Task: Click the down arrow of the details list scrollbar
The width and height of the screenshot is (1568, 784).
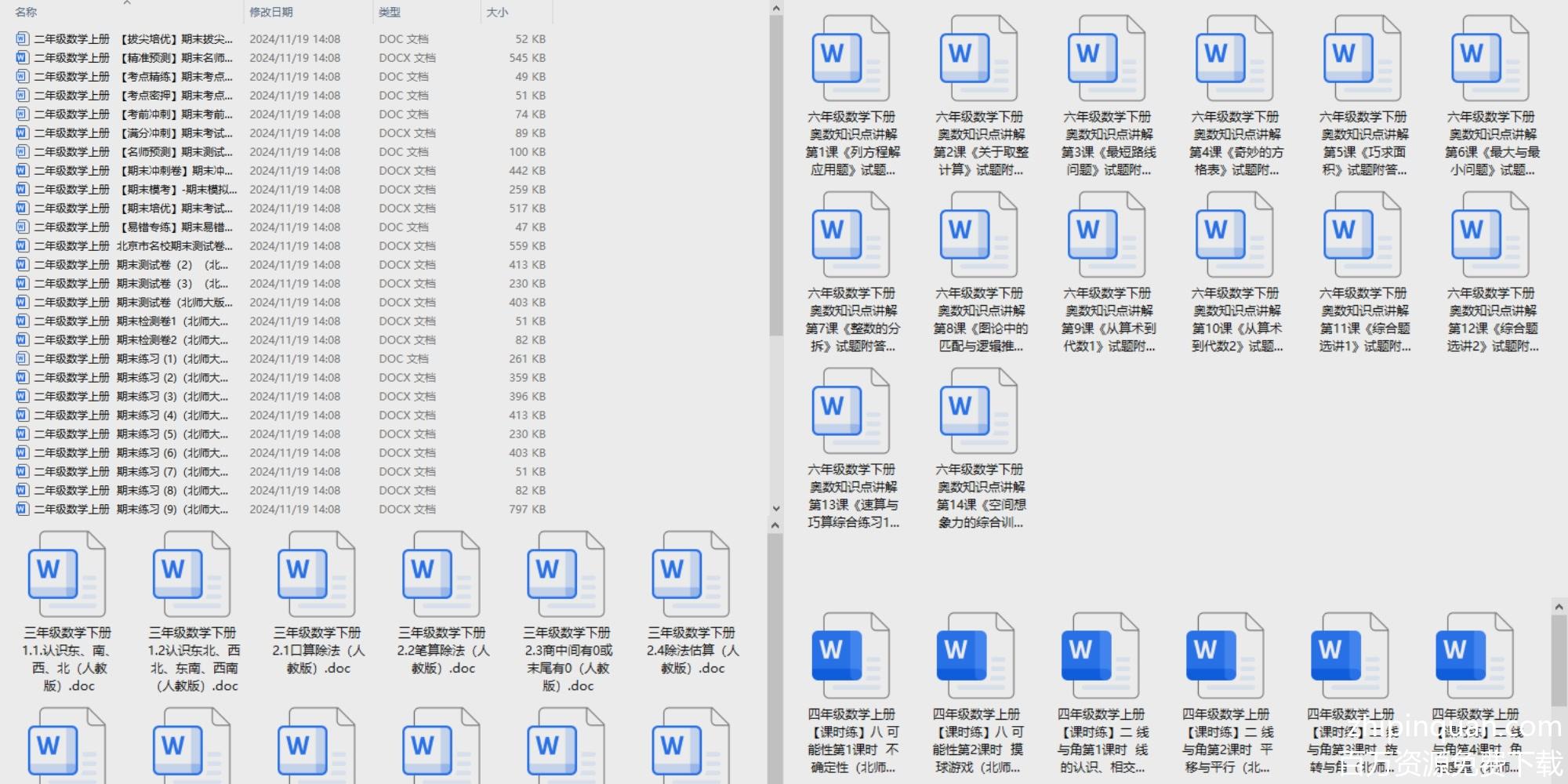Action: [775, 509]
